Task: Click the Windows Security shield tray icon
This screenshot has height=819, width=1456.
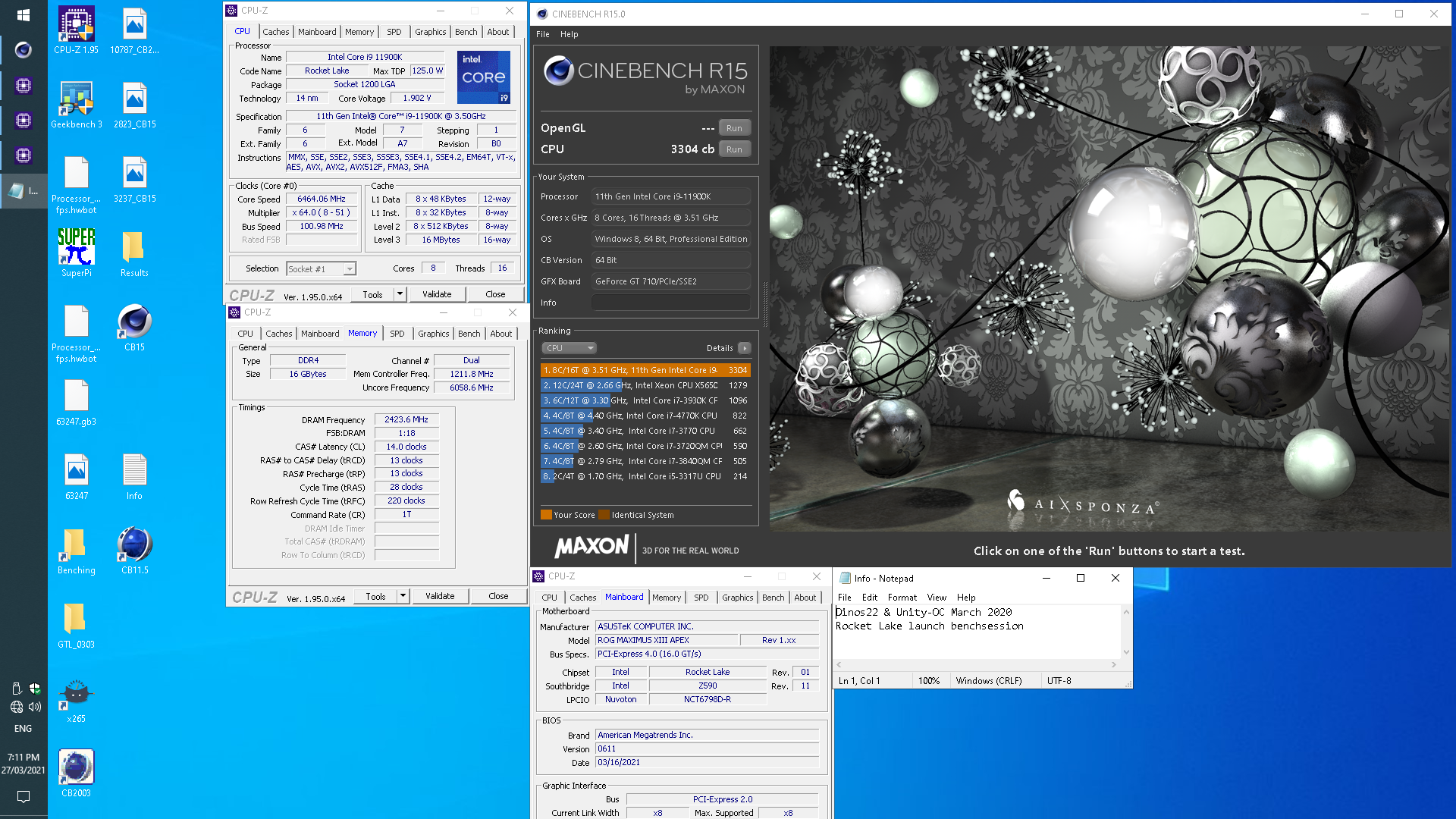Action: (35, 689)
